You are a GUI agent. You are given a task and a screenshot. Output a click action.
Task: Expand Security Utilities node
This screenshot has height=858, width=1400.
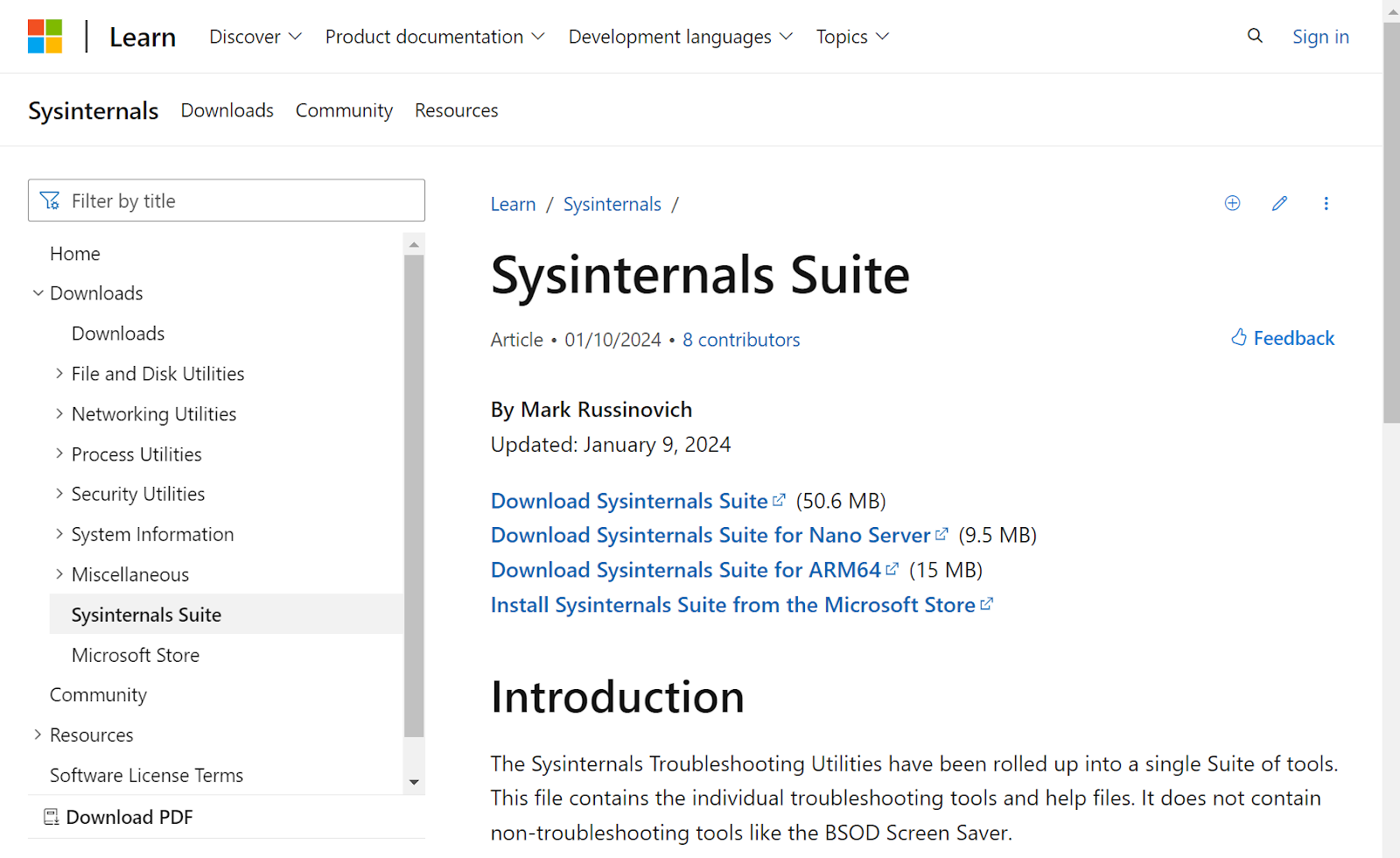click(x=59, y=494)
